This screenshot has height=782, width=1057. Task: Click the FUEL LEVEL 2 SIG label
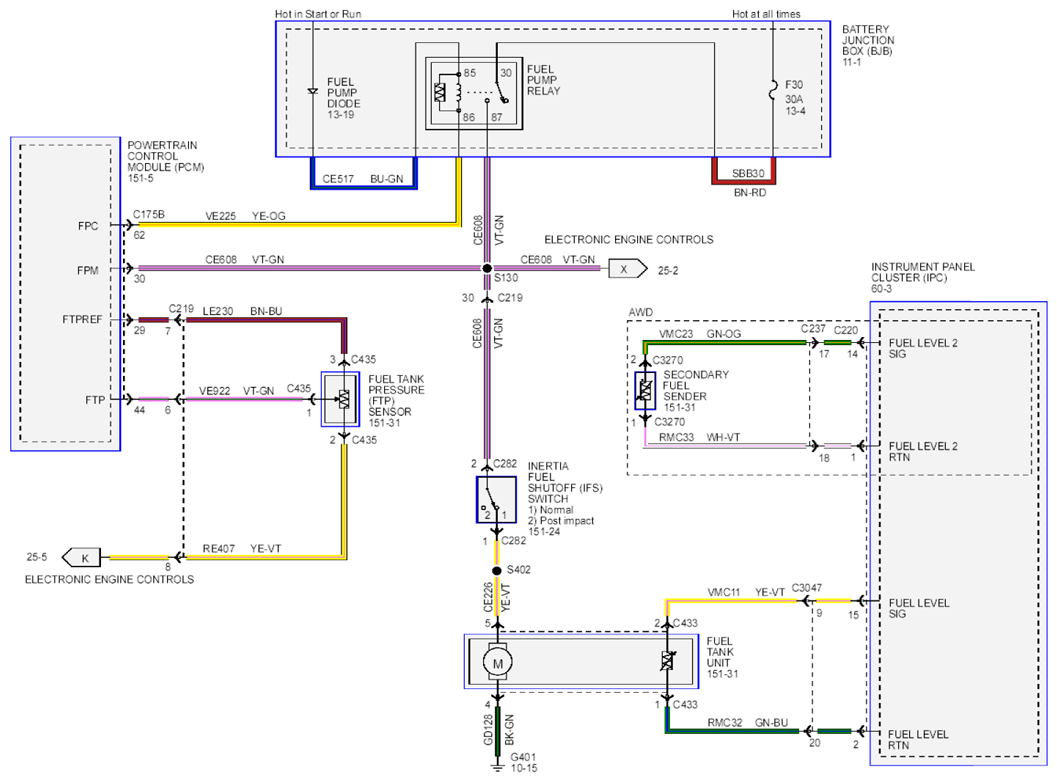tap(923, 349)
